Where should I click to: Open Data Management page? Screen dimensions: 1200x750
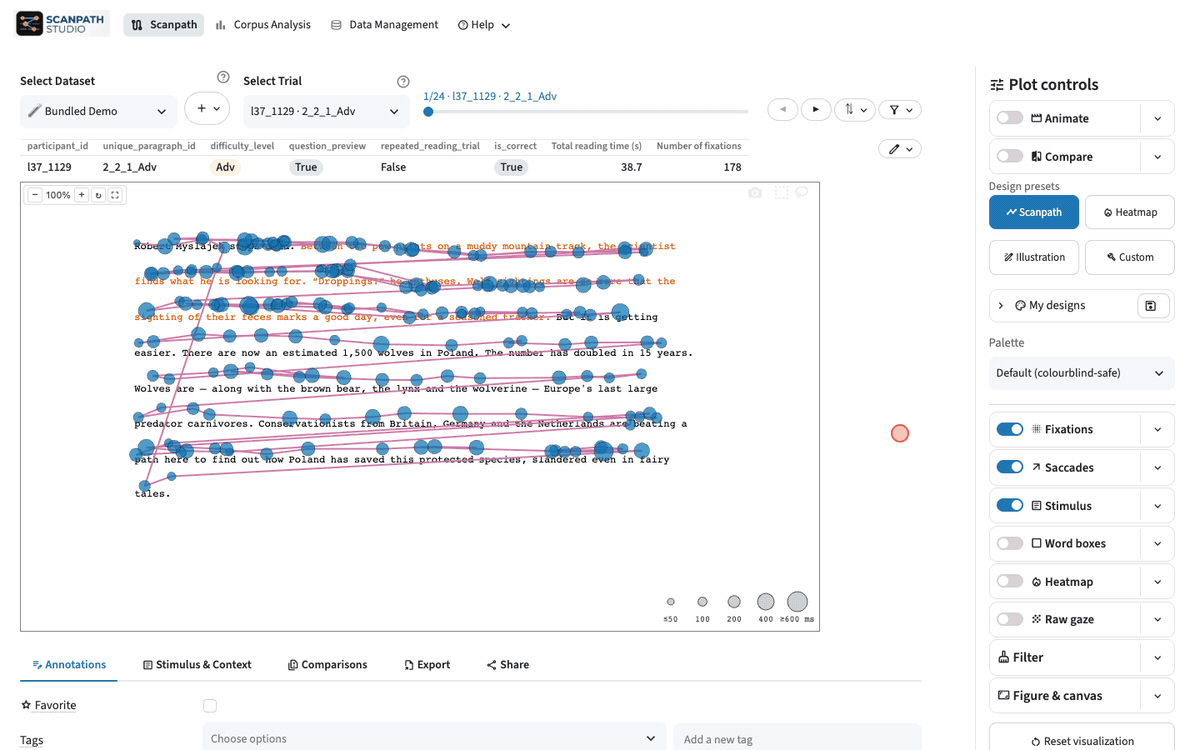[384, 25]
